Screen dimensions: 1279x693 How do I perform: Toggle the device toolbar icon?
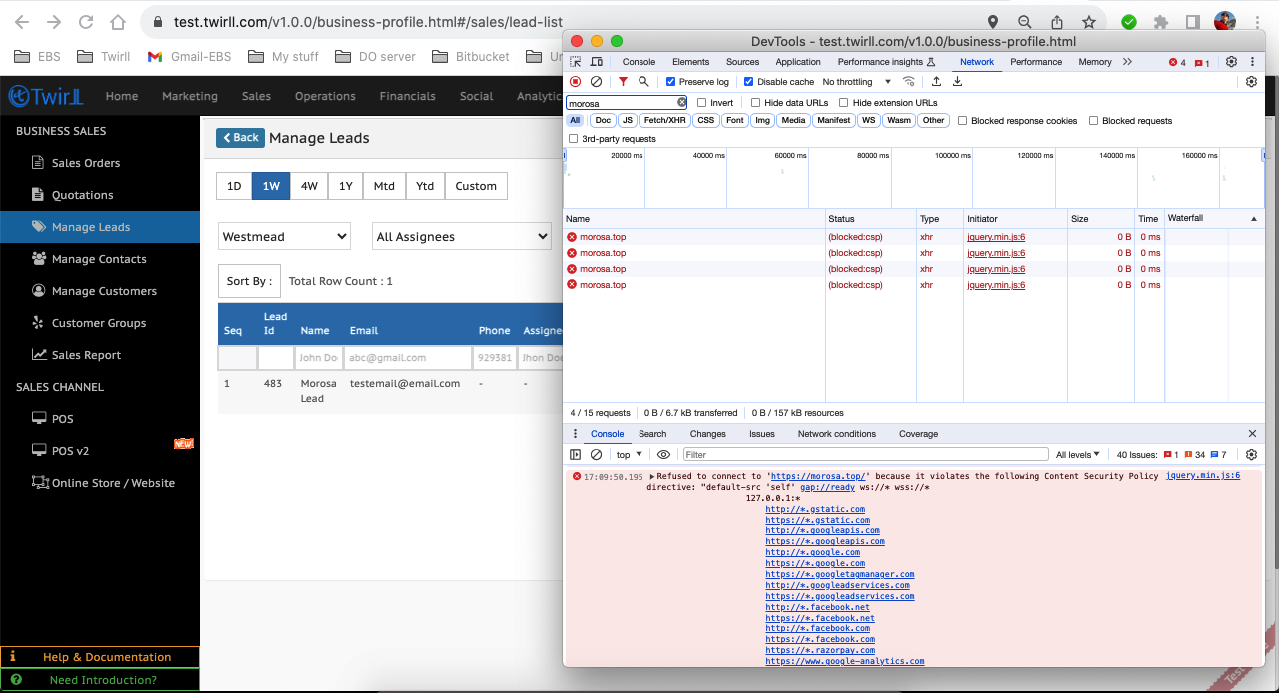tap(597, 62)
